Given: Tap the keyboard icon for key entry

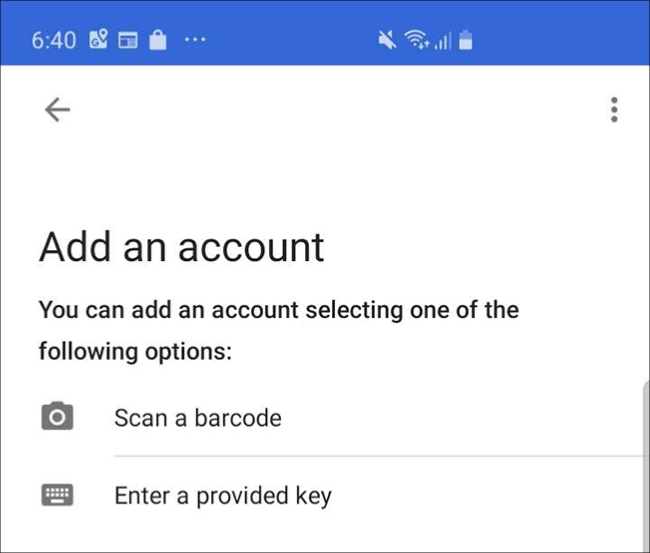Looking at the screenshot, I should coord(57,494).
